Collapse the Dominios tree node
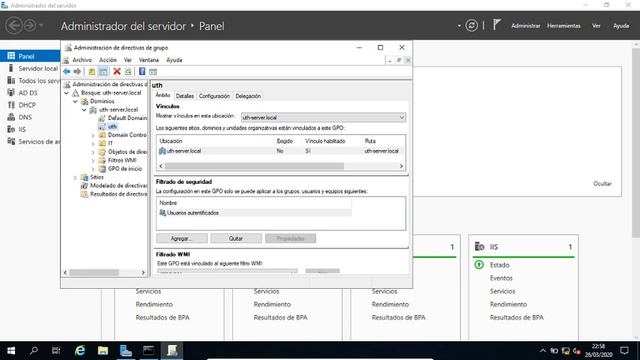Image resolution: width=640 pixels, height=360 pixels. (76, 102)
